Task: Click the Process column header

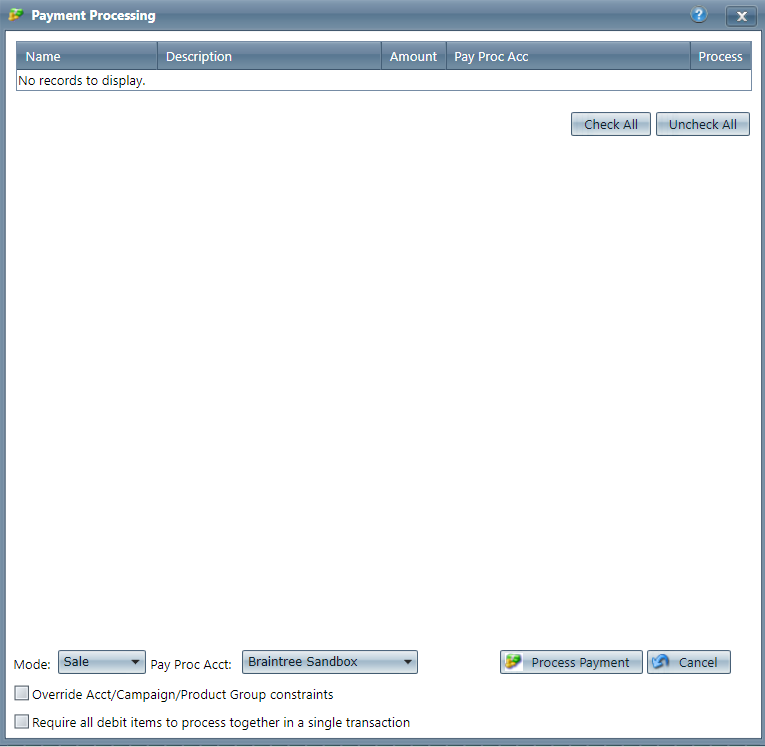Action: [x=721, y=56]
